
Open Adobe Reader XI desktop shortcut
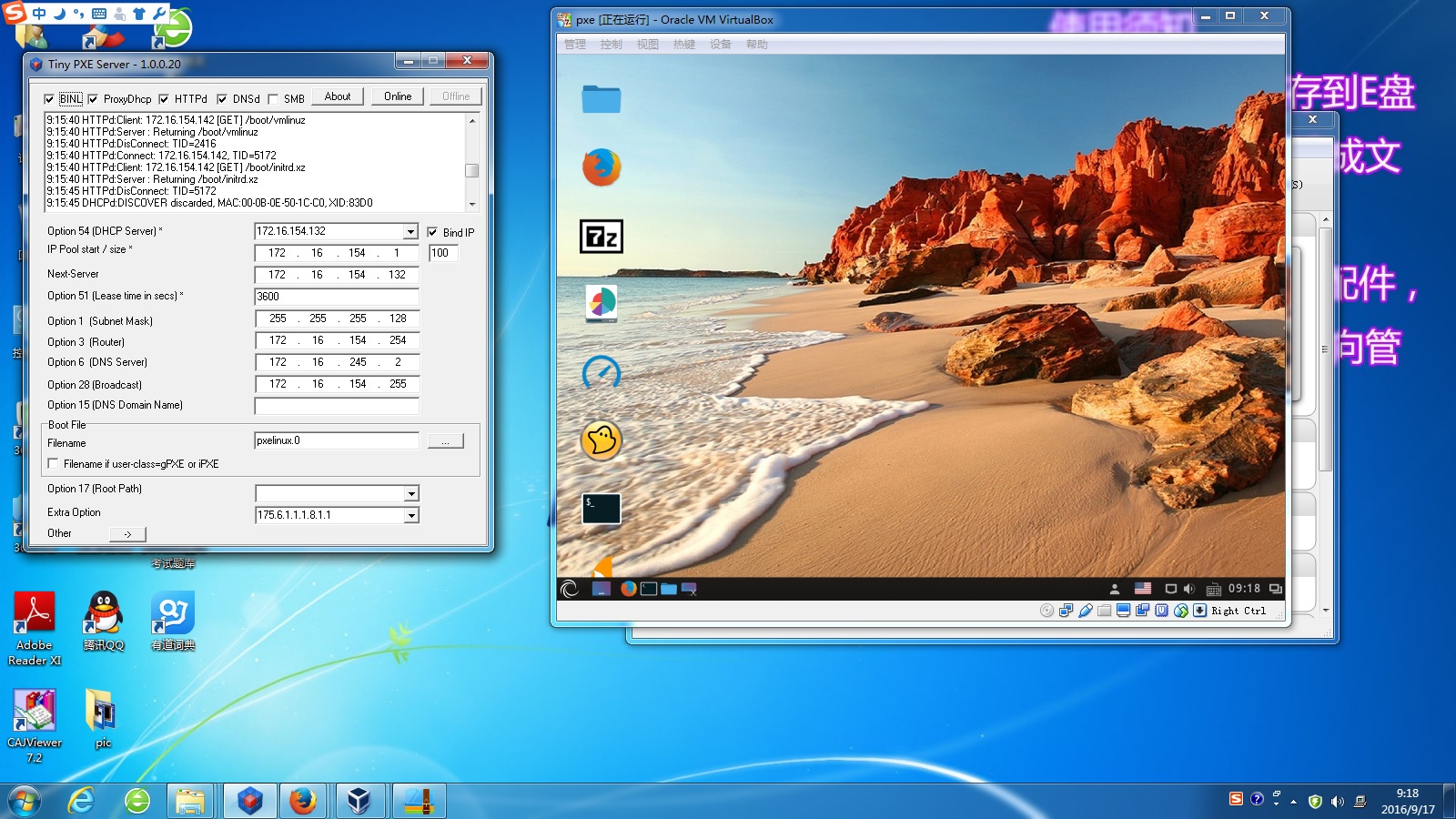point(35,629)
